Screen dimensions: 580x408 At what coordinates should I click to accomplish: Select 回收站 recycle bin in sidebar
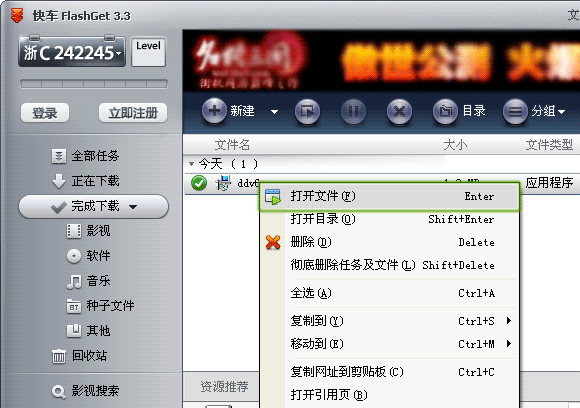click(79, 356)
